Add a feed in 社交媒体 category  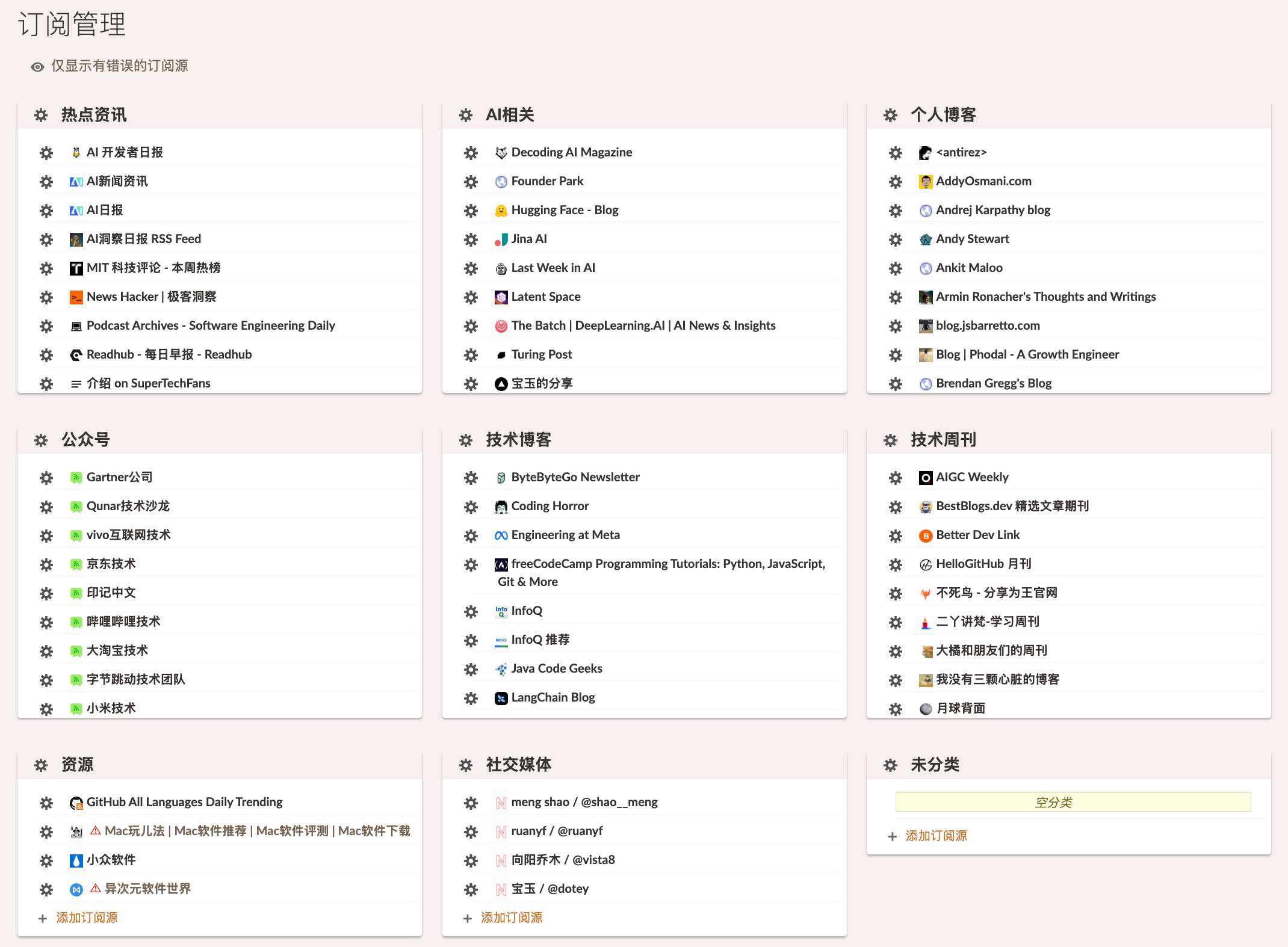pyautogui.click(x=511, y=918)
